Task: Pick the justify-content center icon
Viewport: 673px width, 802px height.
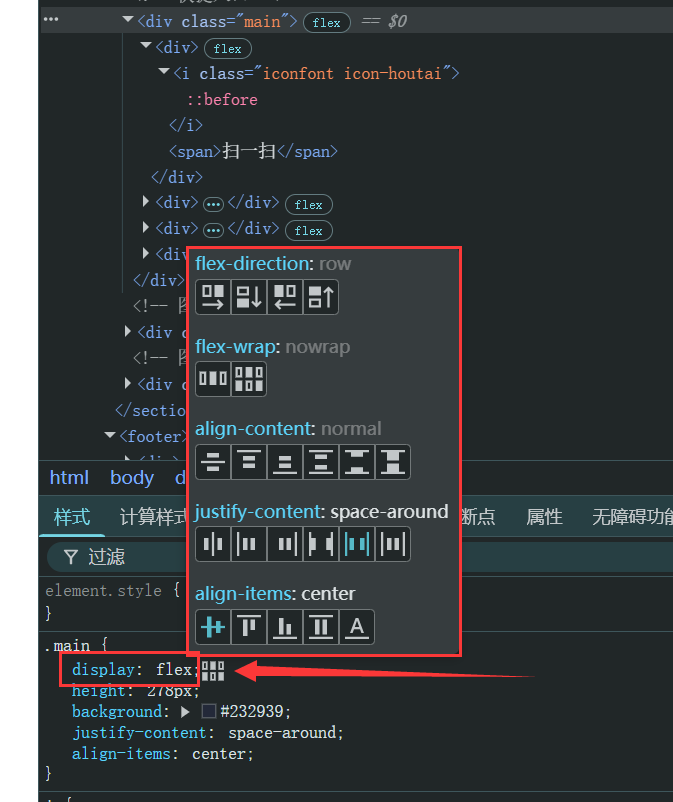Action: pos(213,544)
